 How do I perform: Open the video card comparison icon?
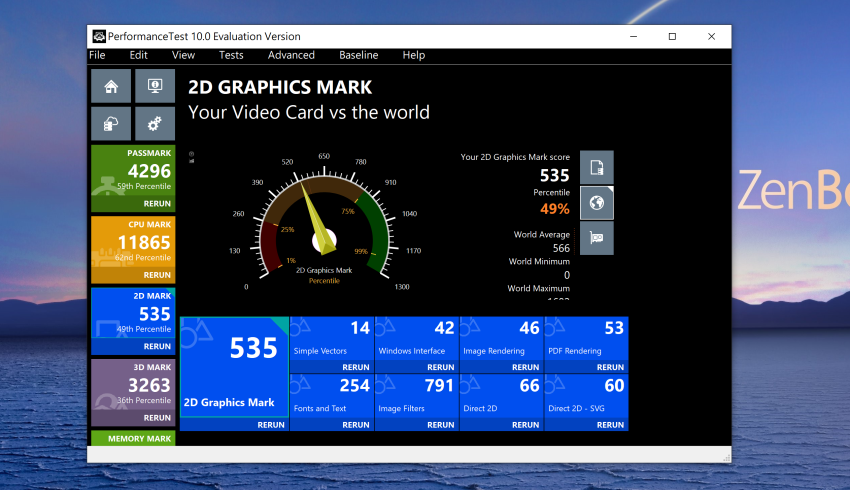(x=597, y=238)
